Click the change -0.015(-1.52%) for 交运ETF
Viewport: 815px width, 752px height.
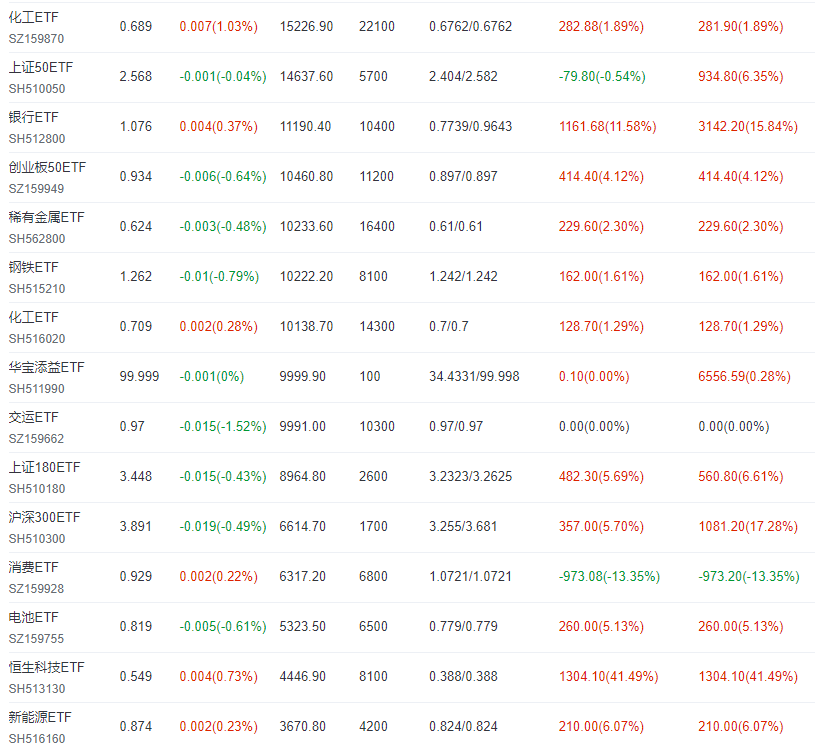tap(223, 427)
